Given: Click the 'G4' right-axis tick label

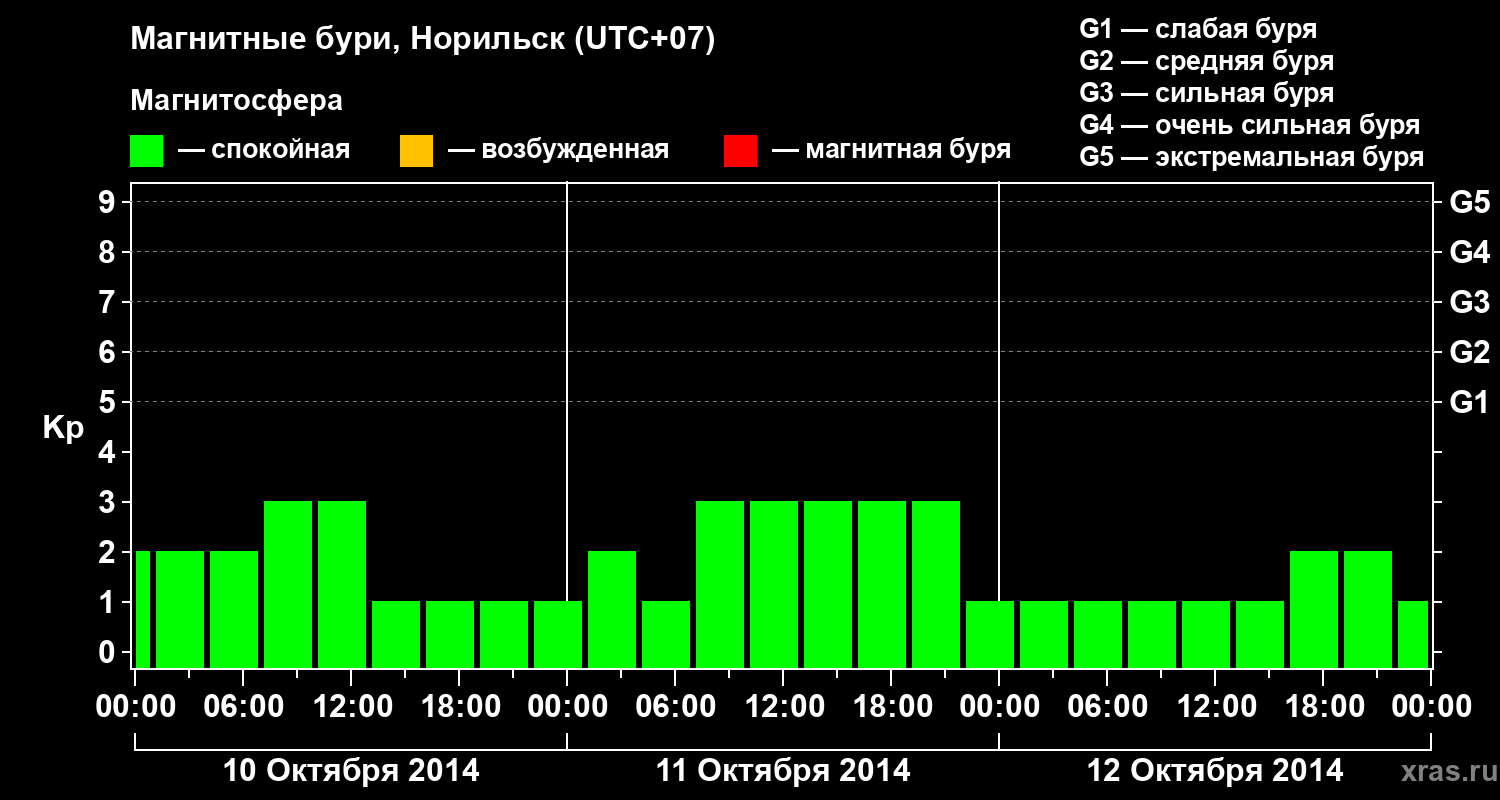Looking at the screenshot, I should click(x=1470, y=252).
